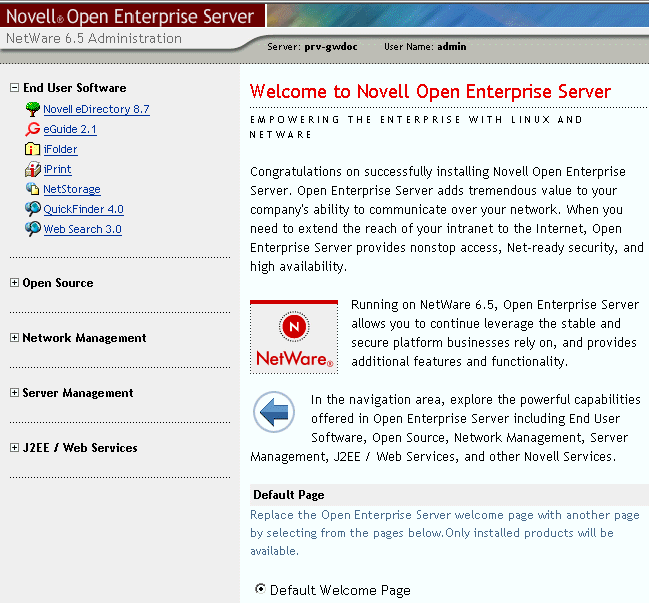Click the blue left-arrow navigation icon

point(274,412)
